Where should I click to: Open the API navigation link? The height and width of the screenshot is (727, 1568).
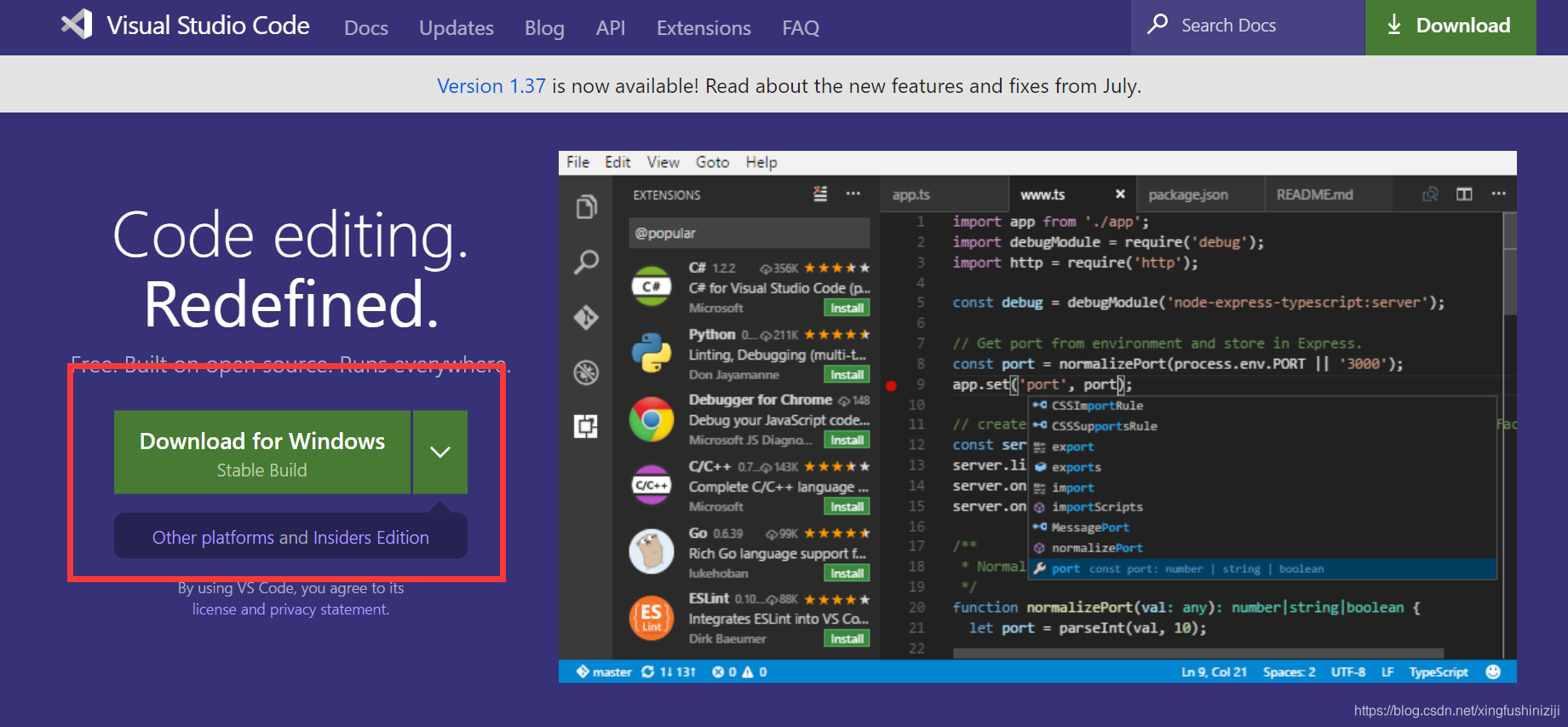[x=611, y=28]
